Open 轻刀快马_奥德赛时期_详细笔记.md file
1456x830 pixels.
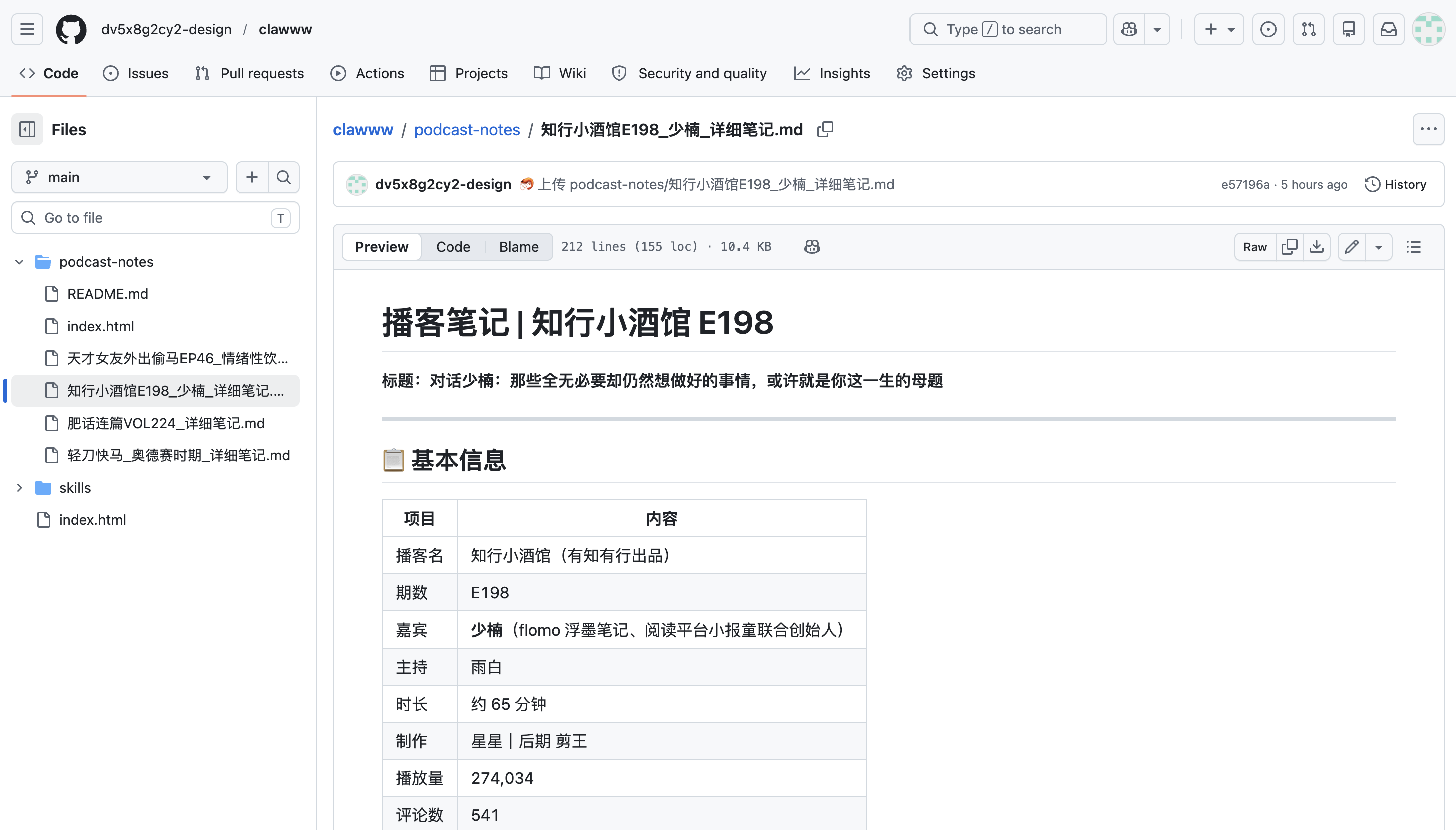pos(178,455)
